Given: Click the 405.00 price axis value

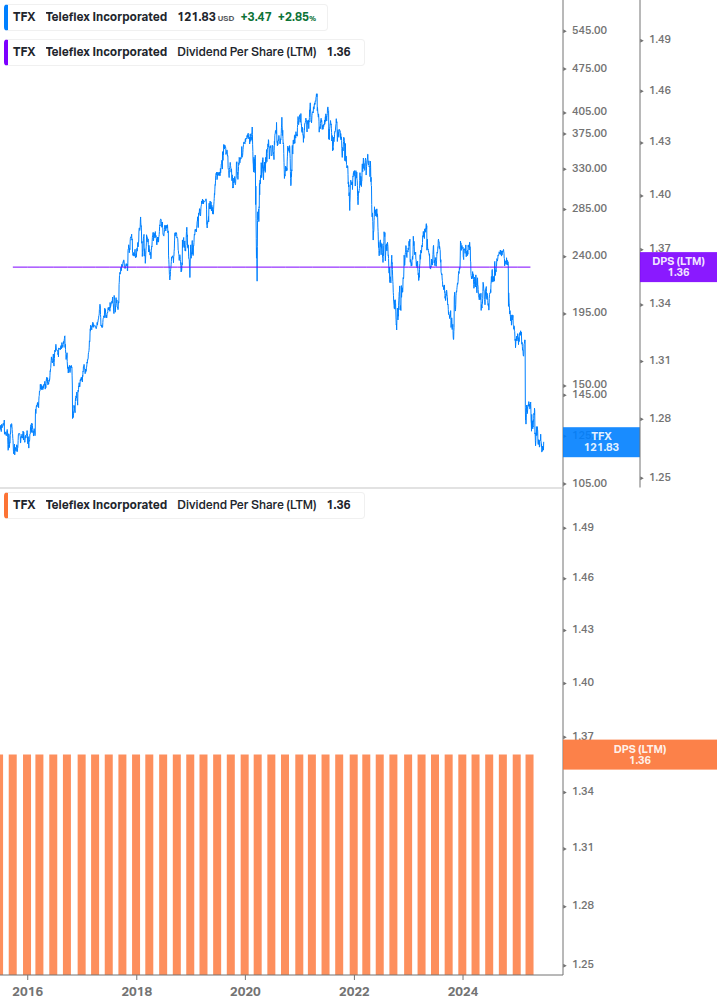Looking at the screenshot, I should (589, 112).
